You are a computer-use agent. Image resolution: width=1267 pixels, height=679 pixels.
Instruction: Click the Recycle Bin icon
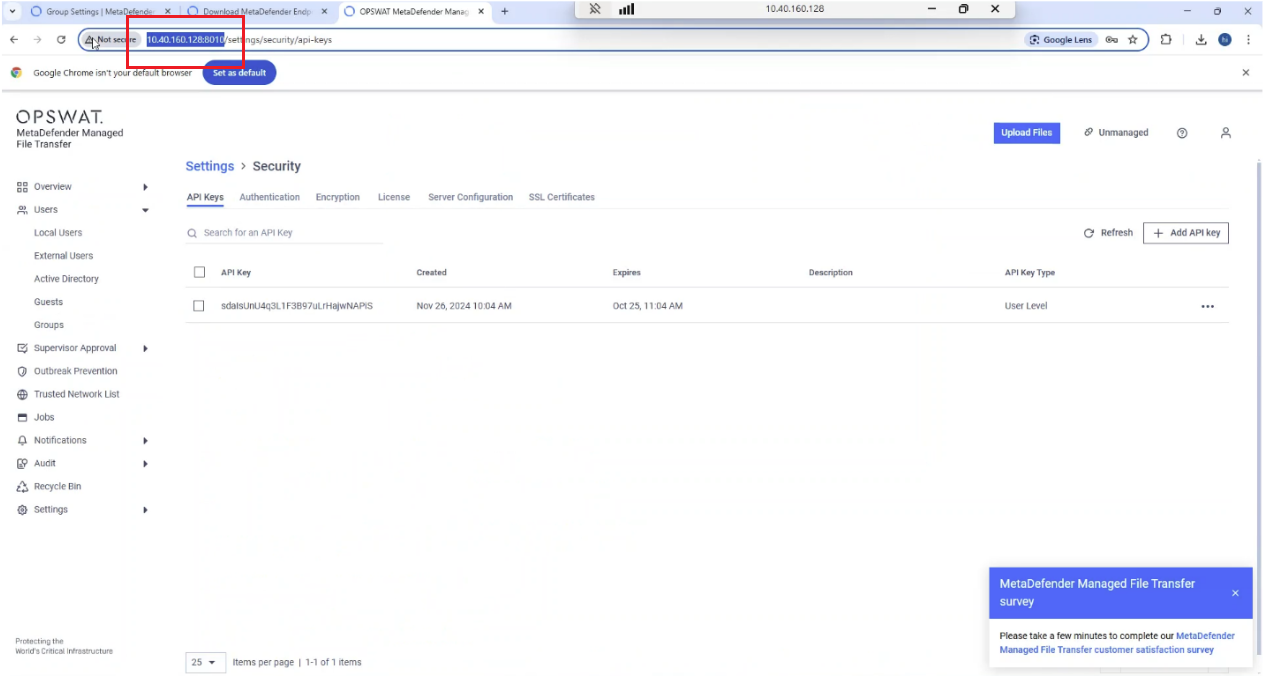coord(22,486)
